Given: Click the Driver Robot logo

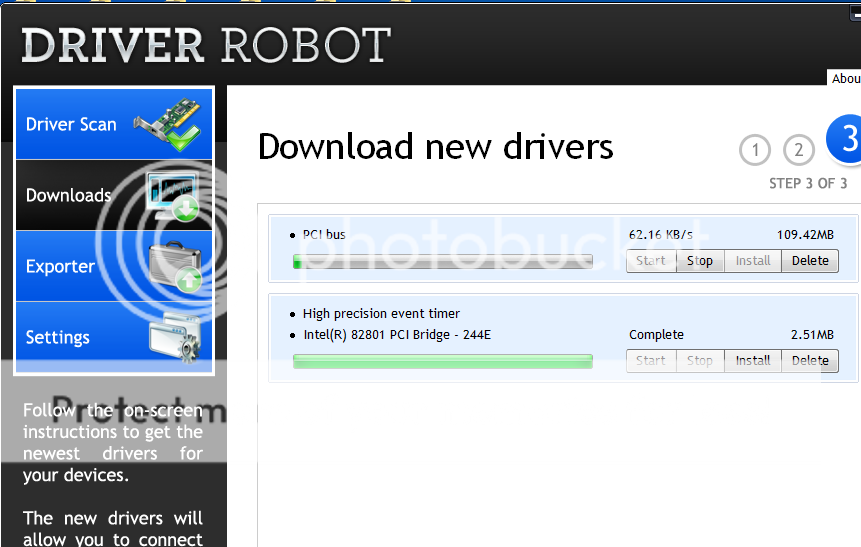Looking at the screenshot, I should (205, 46).
